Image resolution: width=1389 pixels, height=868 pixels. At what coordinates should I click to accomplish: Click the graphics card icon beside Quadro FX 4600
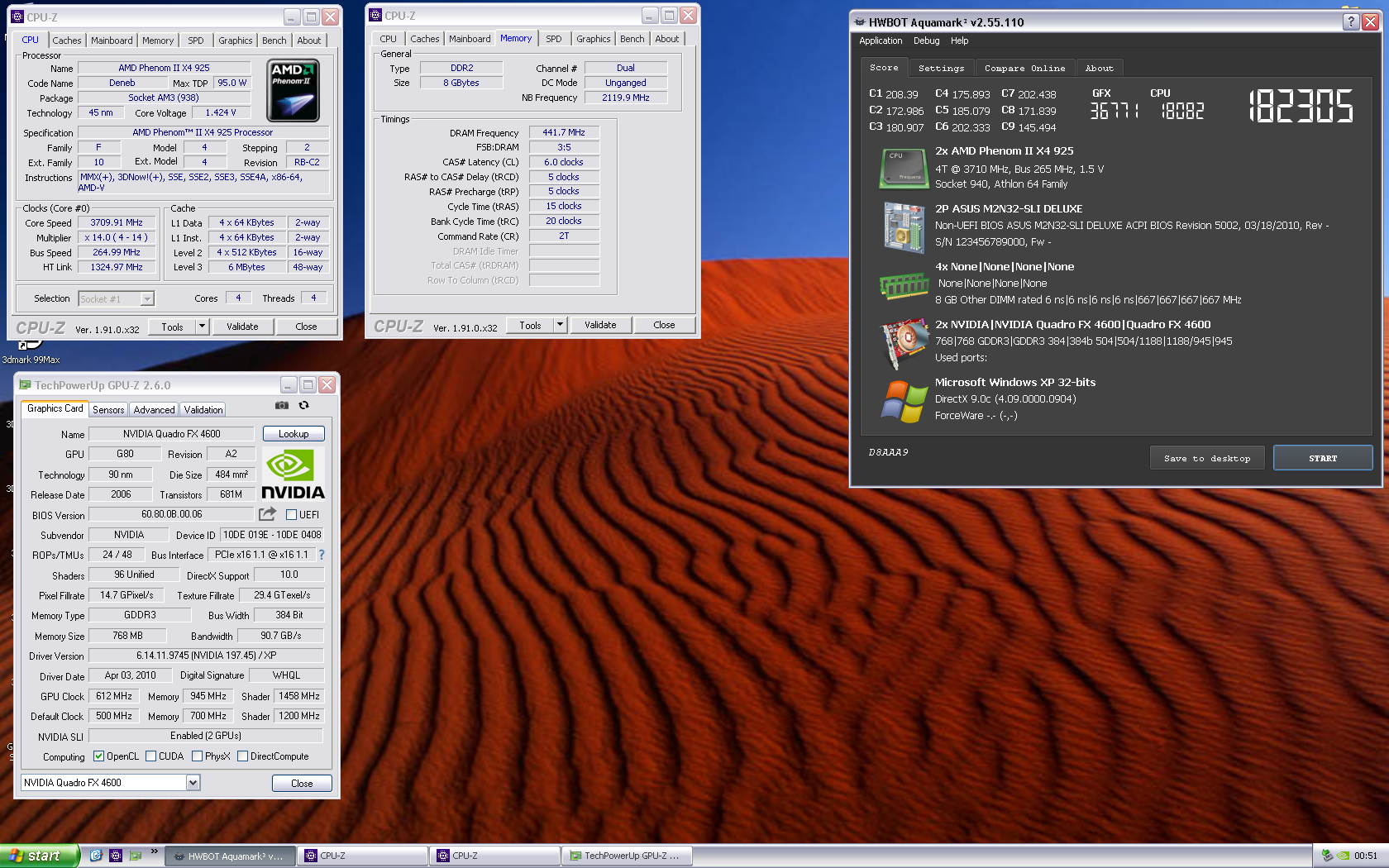(x=905, y=342)
